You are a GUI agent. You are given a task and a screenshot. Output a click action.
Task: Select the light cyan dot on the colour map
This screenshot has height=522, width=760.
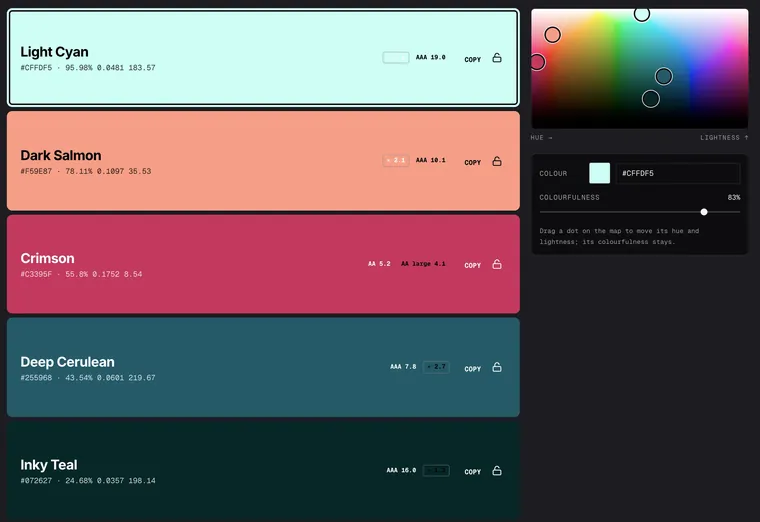click(x=642, y=15)
